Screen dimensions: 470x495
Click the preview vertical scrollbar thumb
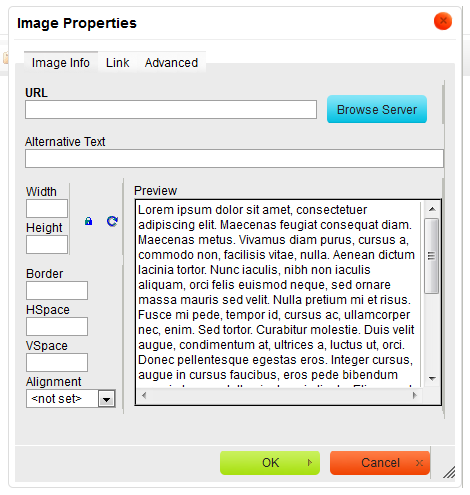coord(432,256)
